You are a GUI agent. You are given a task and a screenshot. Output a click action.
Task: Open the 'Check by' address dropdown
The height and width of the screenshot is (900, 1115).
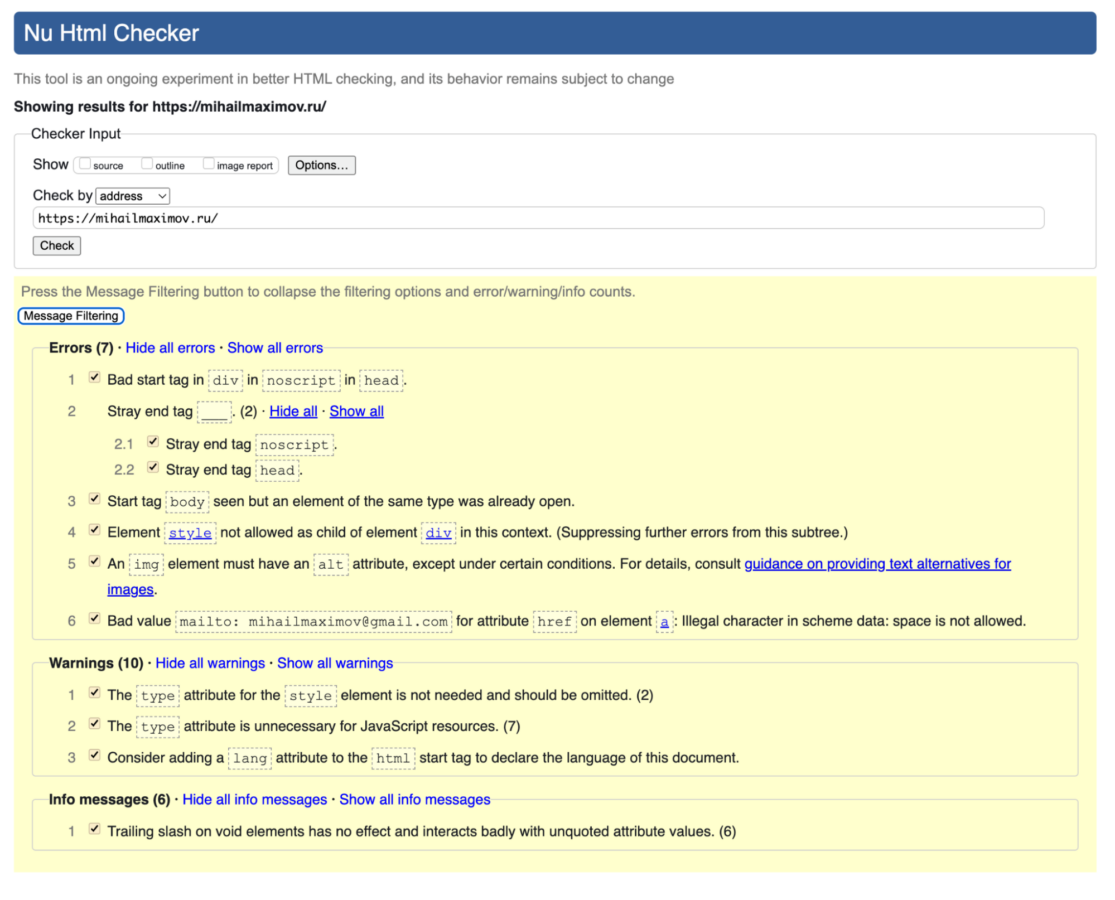133,196
